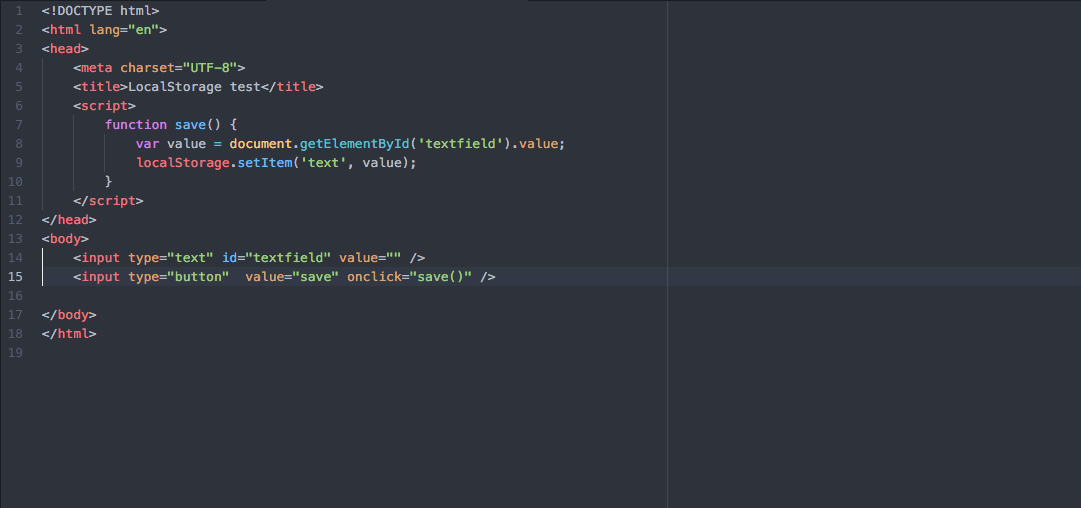The image size is (1081, 508).
Task: Click the save function name on line 7
Action: 190,125
